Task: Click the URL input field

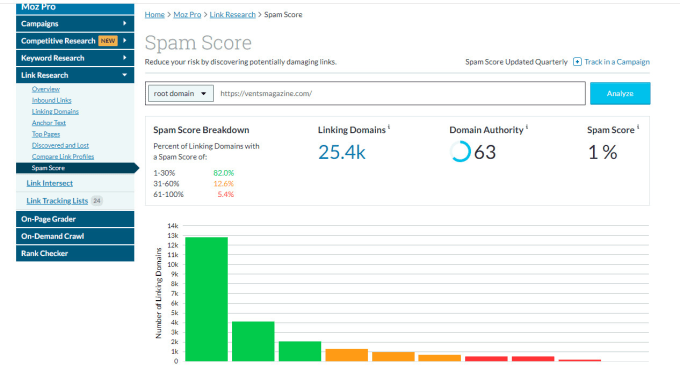Action: [399, 93]
